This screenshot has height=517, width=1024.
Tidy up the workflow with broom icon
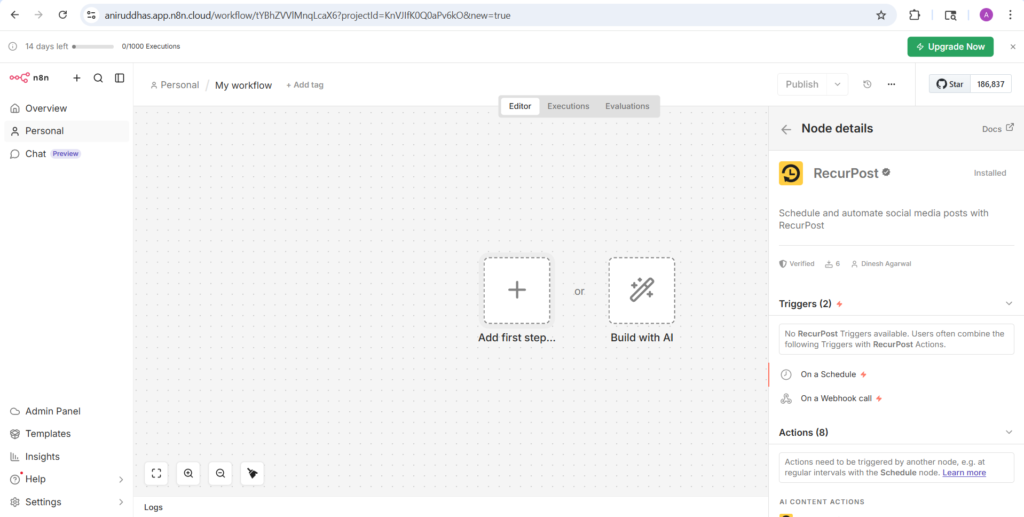(x=252, y=473)
